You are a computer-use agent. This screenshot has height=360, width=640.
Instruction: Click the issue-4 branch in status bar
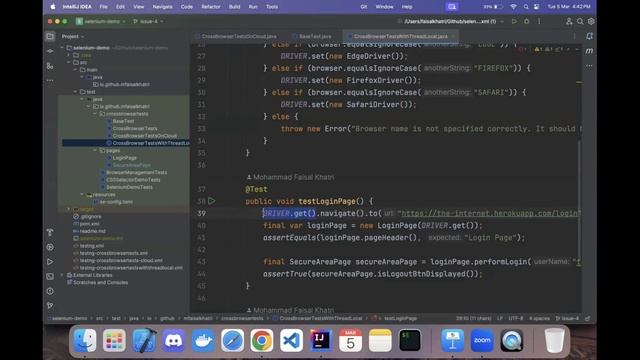568,318
